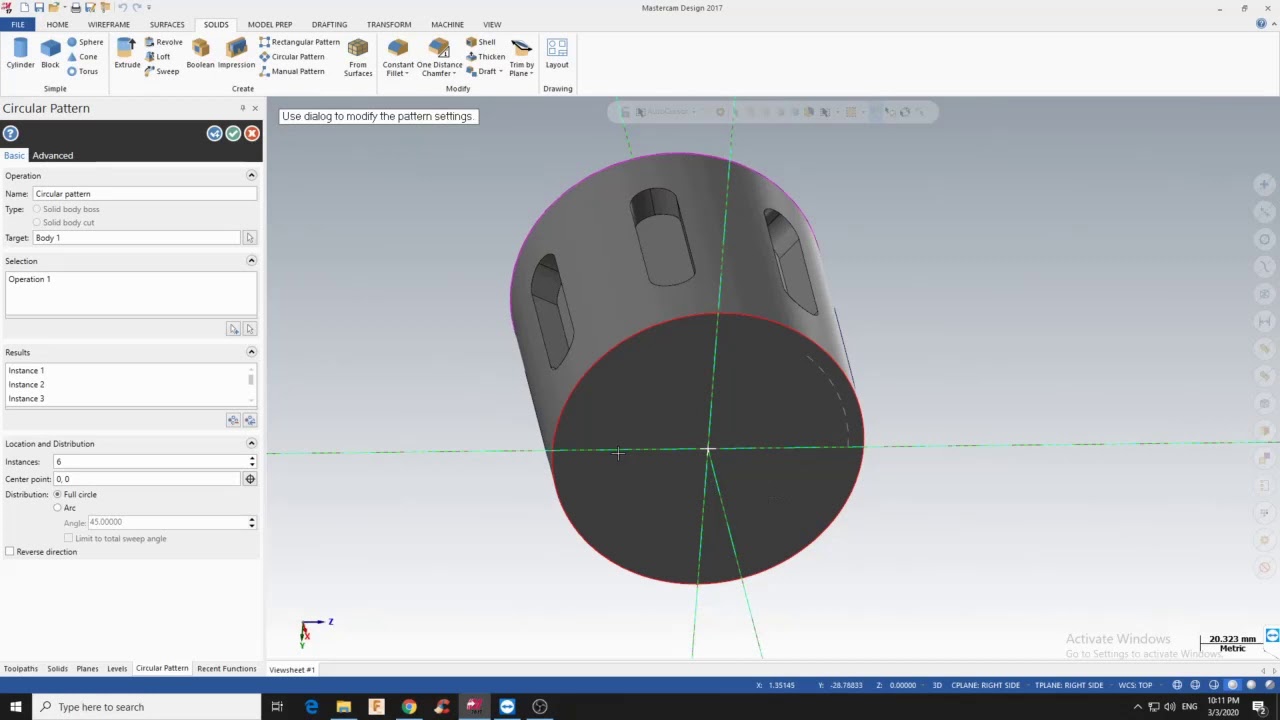Screen dimensions: 1280x720
Task: Switch to Toolpaths manager tab
Action: click(x=20, y=669)
